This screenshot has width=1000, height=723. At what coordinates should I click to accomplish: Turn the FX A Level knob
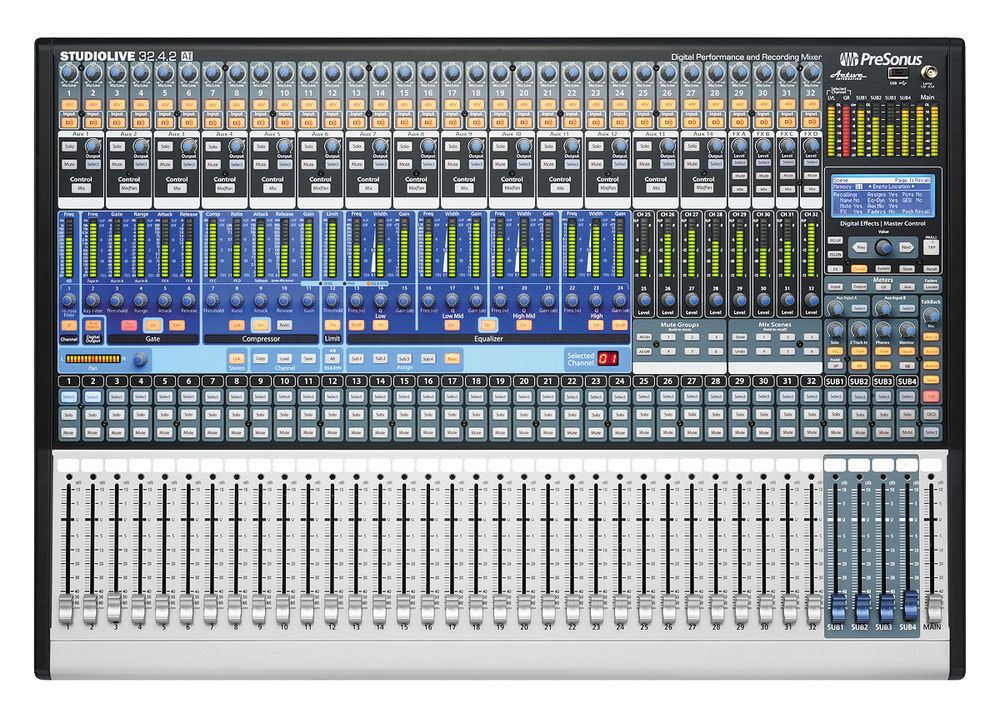point(740,146)
